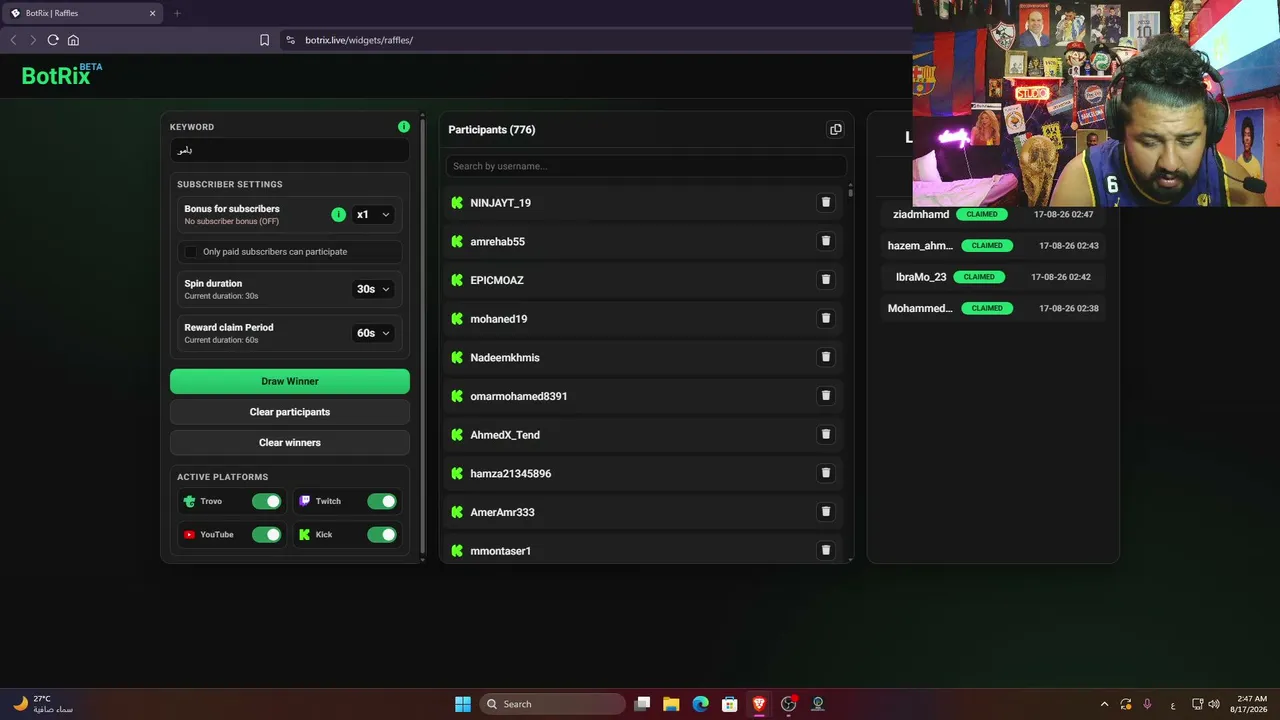Open File Explorer from taskbar
This screenshot has width=1280, height=720.
671,704
